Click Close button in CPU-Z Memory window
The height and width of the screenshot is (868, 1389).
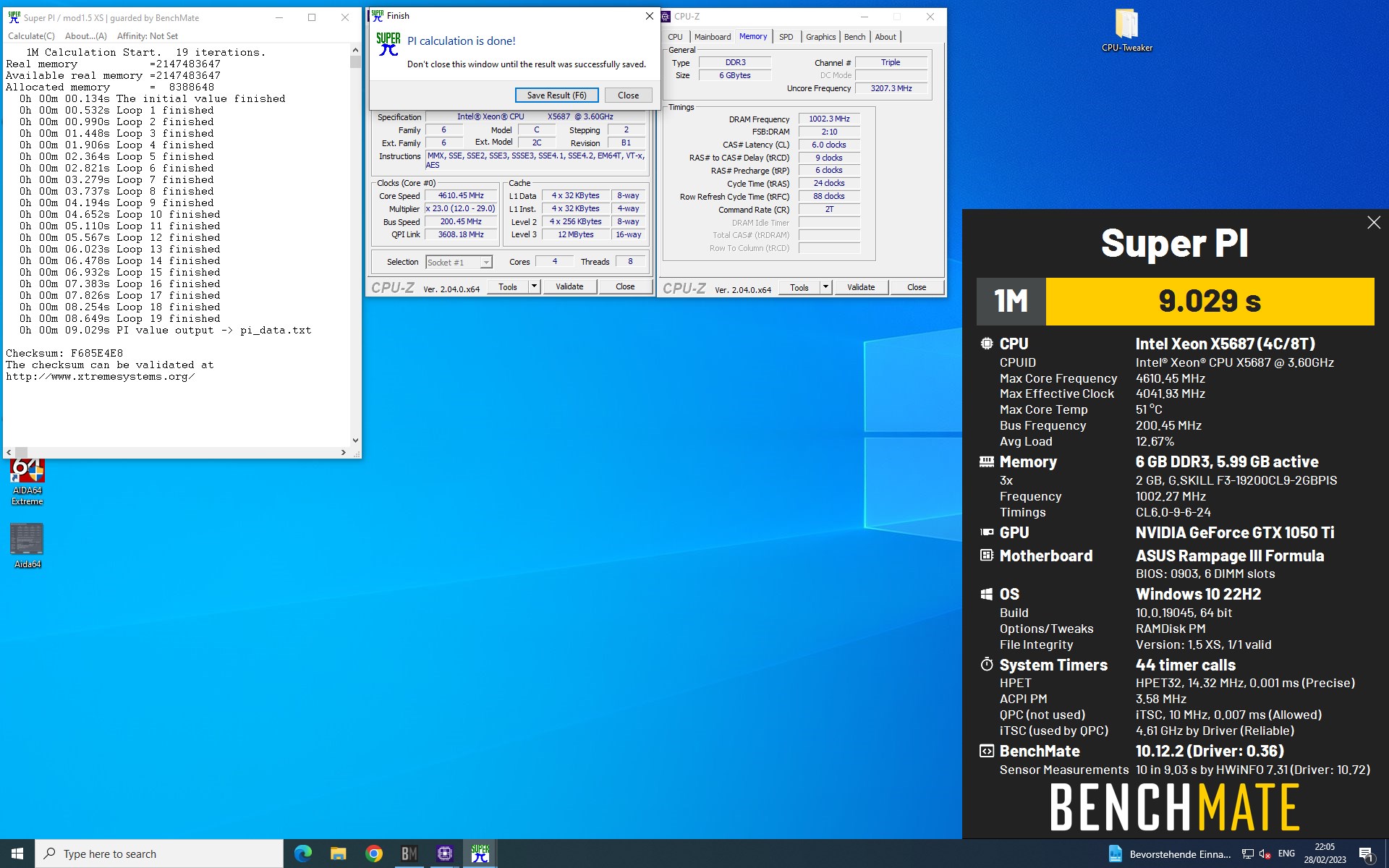pyautogui.click(x=917, y=287)
